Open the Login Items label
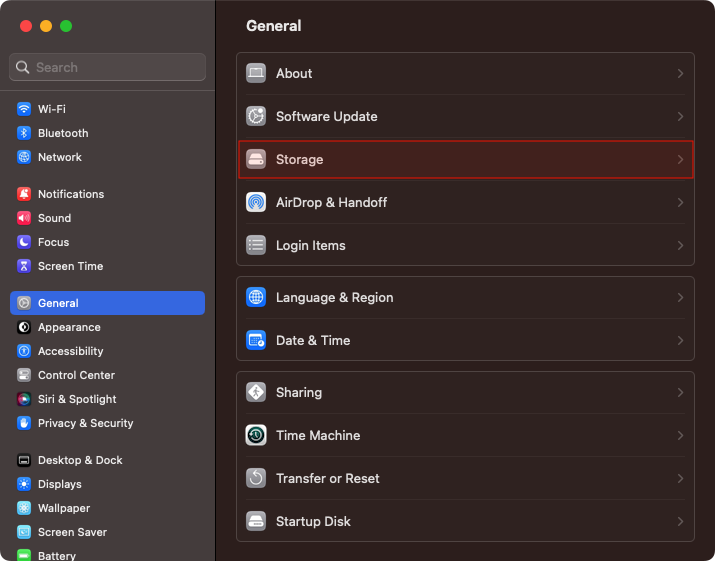 pyautogui.click(x=311, y=245)
